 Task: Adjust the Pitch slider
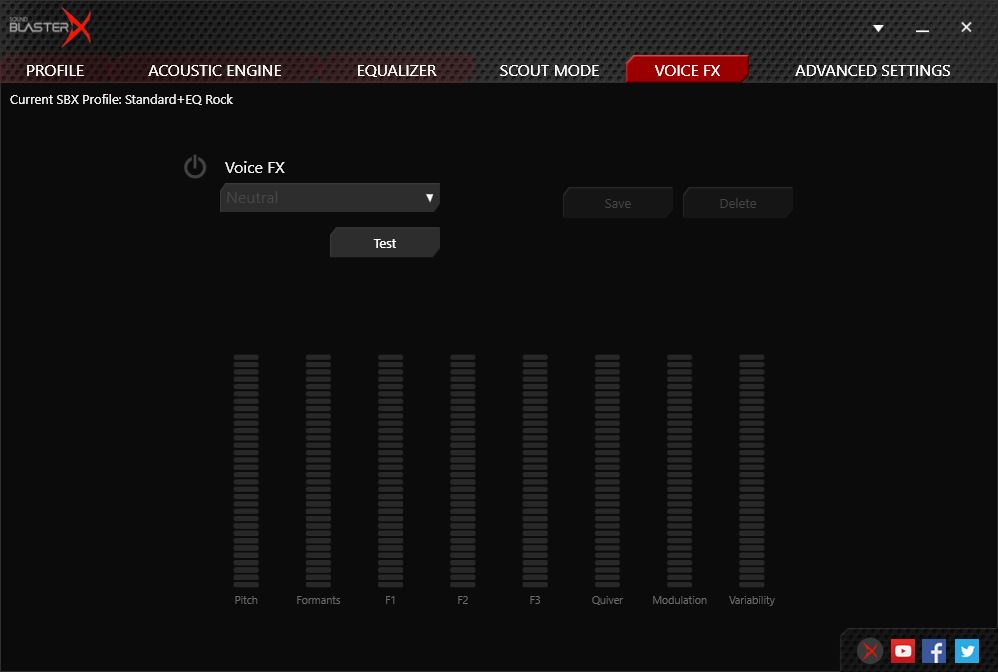point(246,470)
